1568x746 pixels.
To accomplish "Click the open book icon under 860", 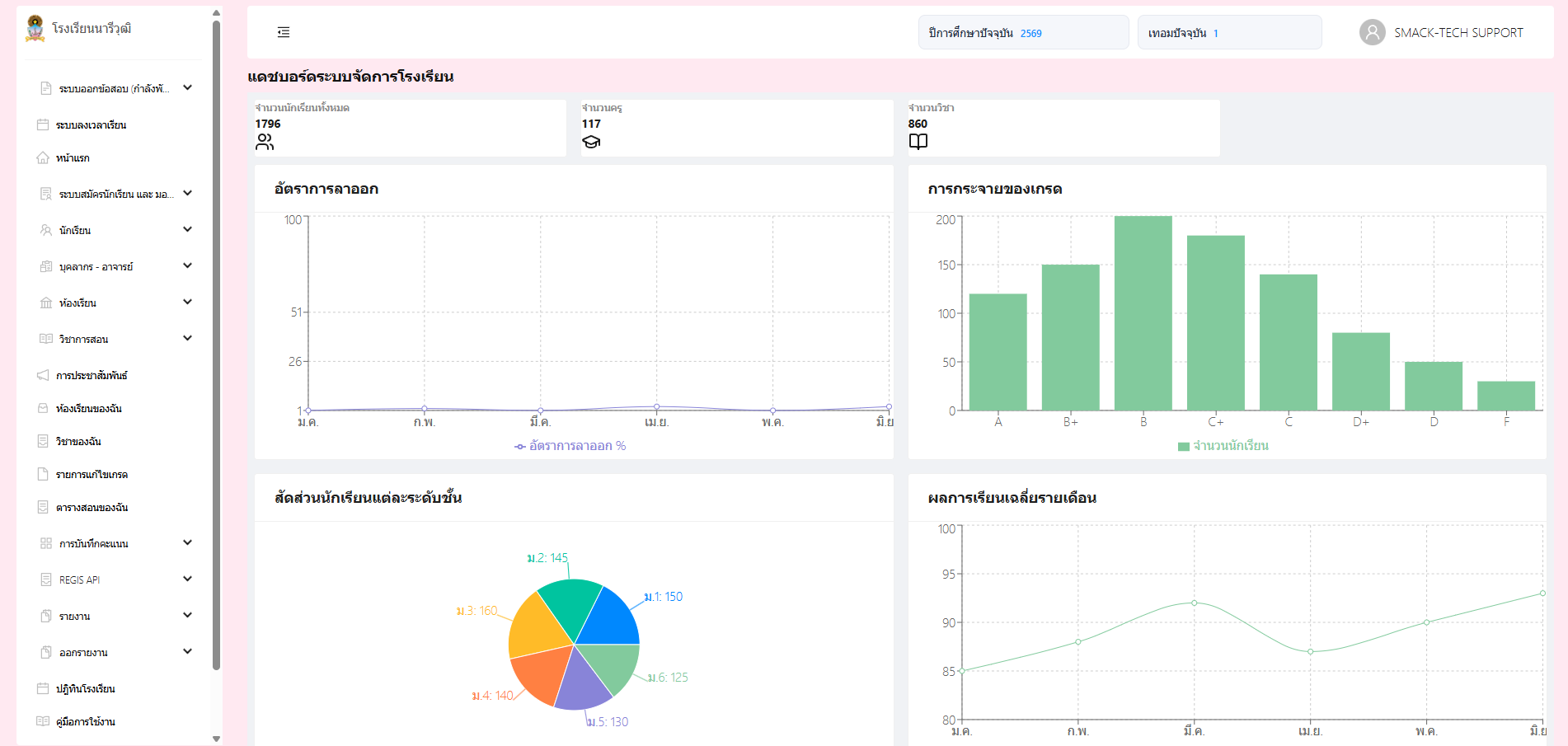I will click(918, 142).
